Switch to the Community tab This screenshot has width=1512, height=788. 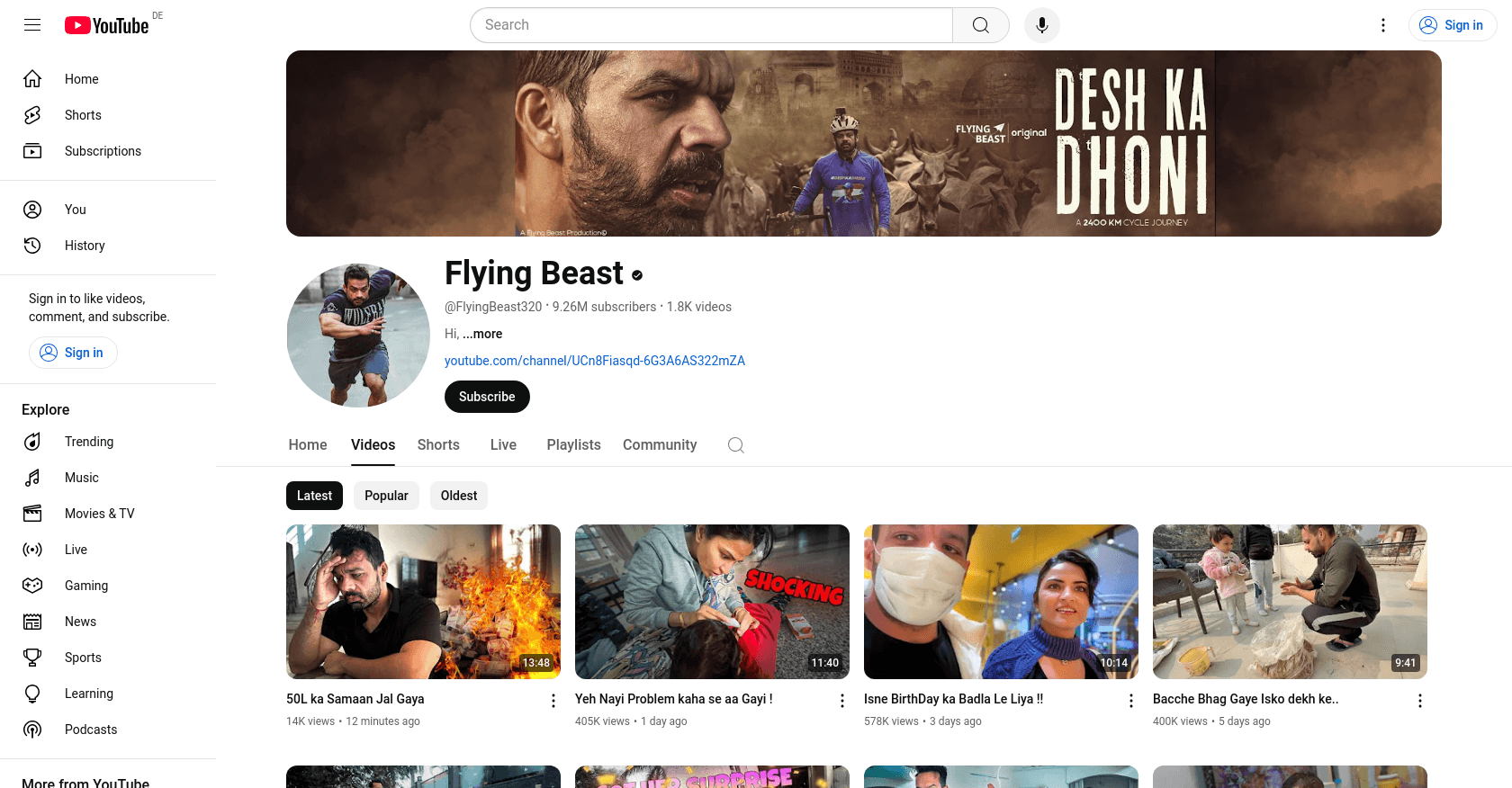click(660, 445)
